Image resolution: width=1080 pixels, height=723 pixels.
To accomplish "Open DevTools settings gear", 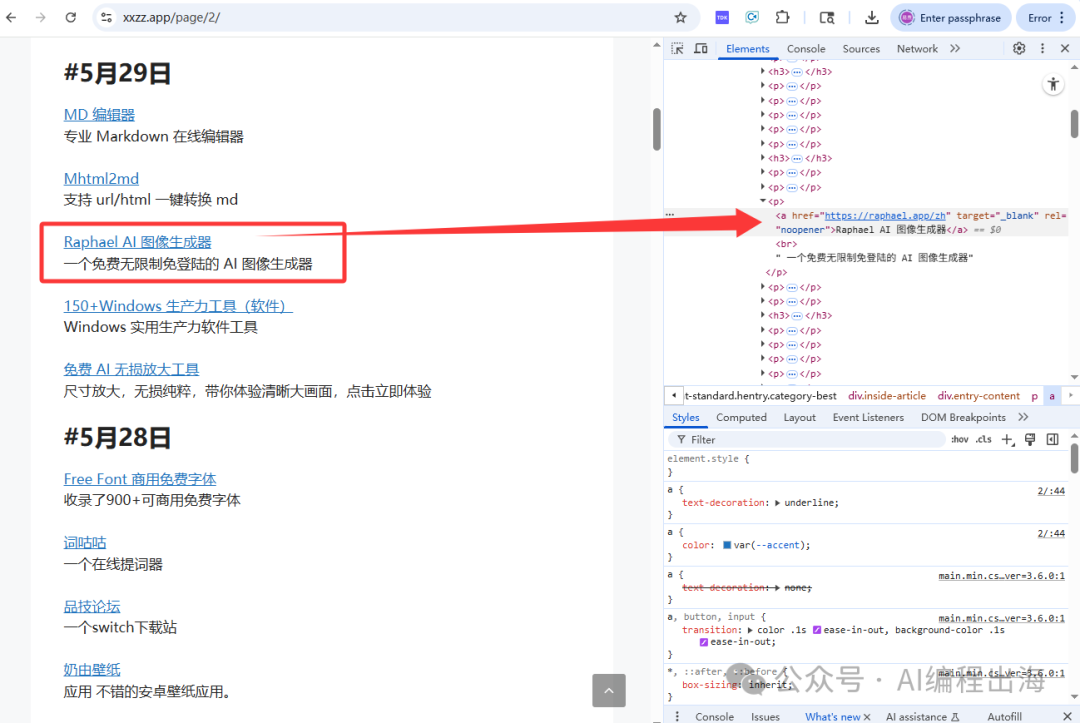I will [1019, 48].
